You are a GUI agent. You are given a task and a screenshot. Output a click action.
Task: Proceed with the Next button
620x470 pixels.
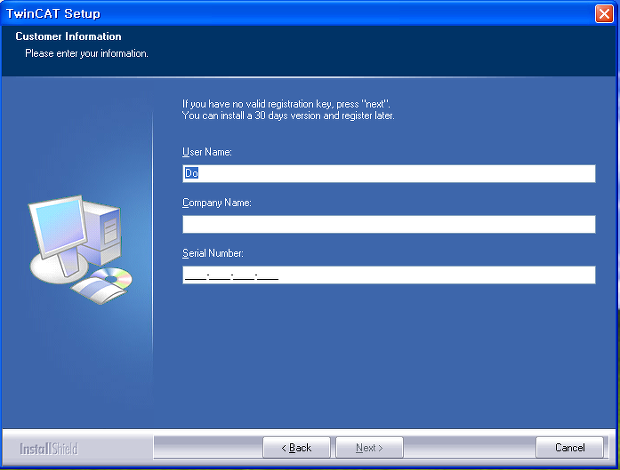point(369,447)
